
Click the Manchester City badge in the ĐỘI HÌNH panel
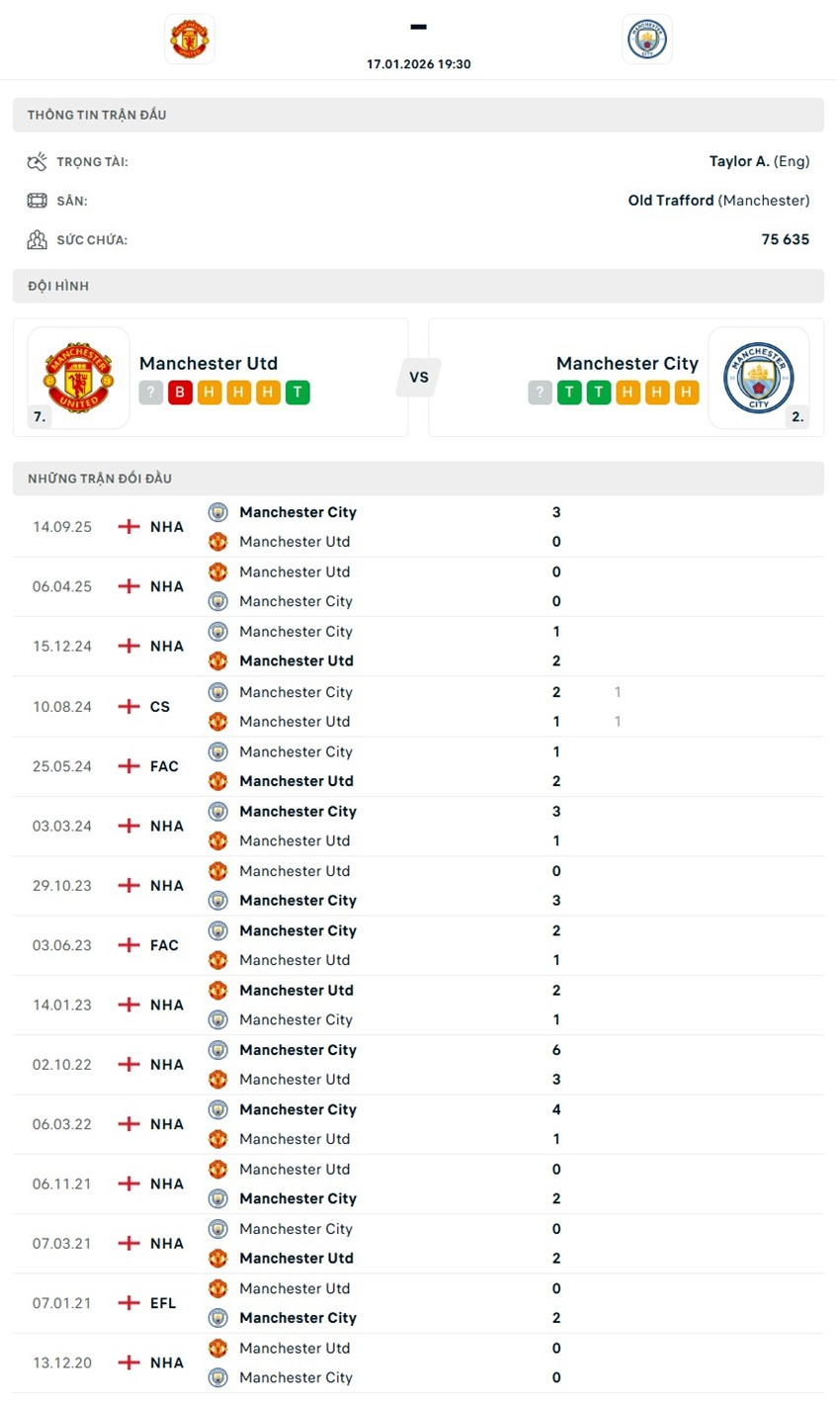coord(759,377)
